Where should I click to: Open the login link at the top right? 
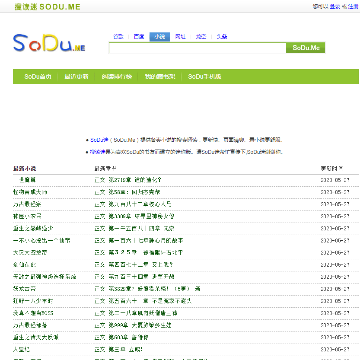(335, 6)
